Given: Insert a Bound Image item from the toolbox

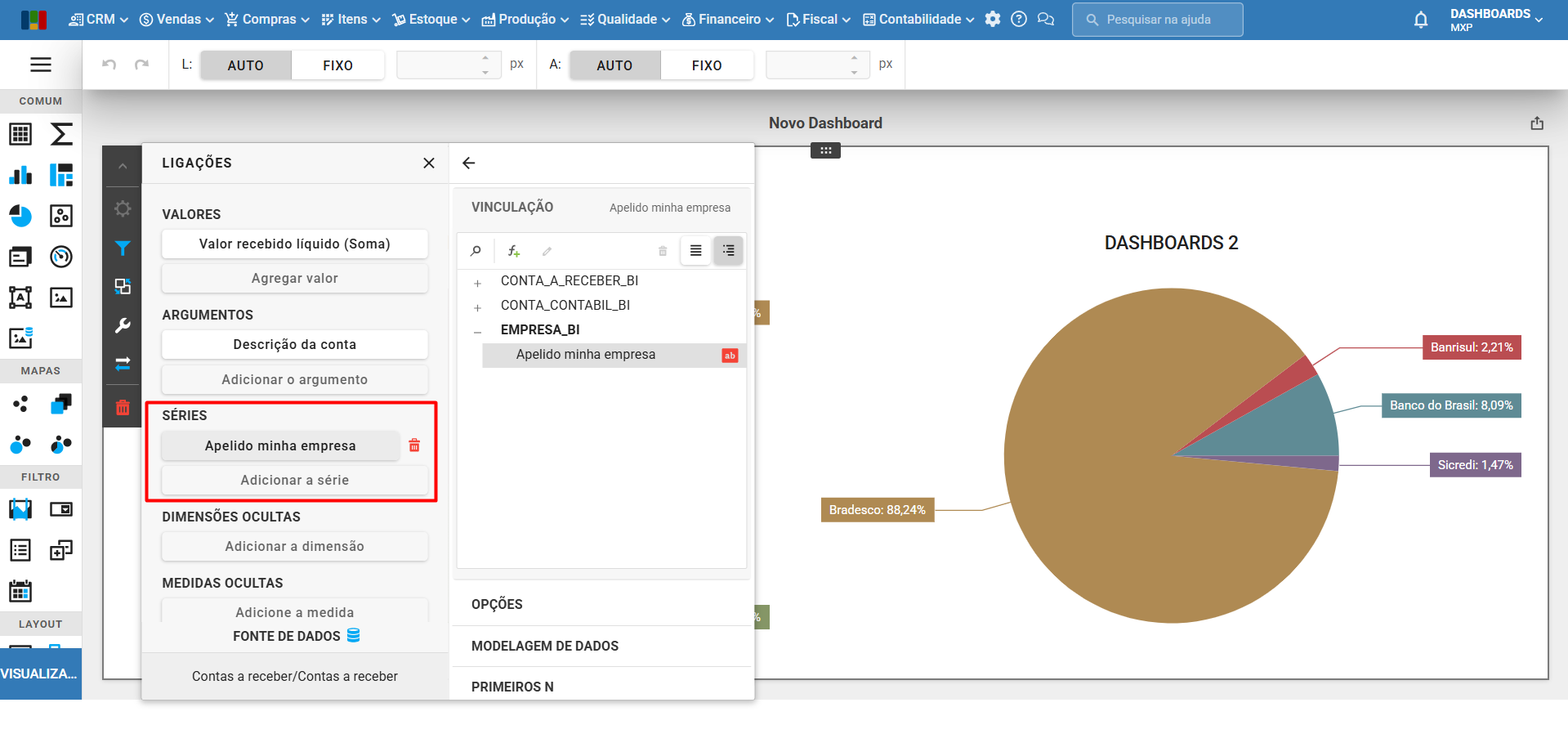Looking at the screenshot, I should coord(20,338).
